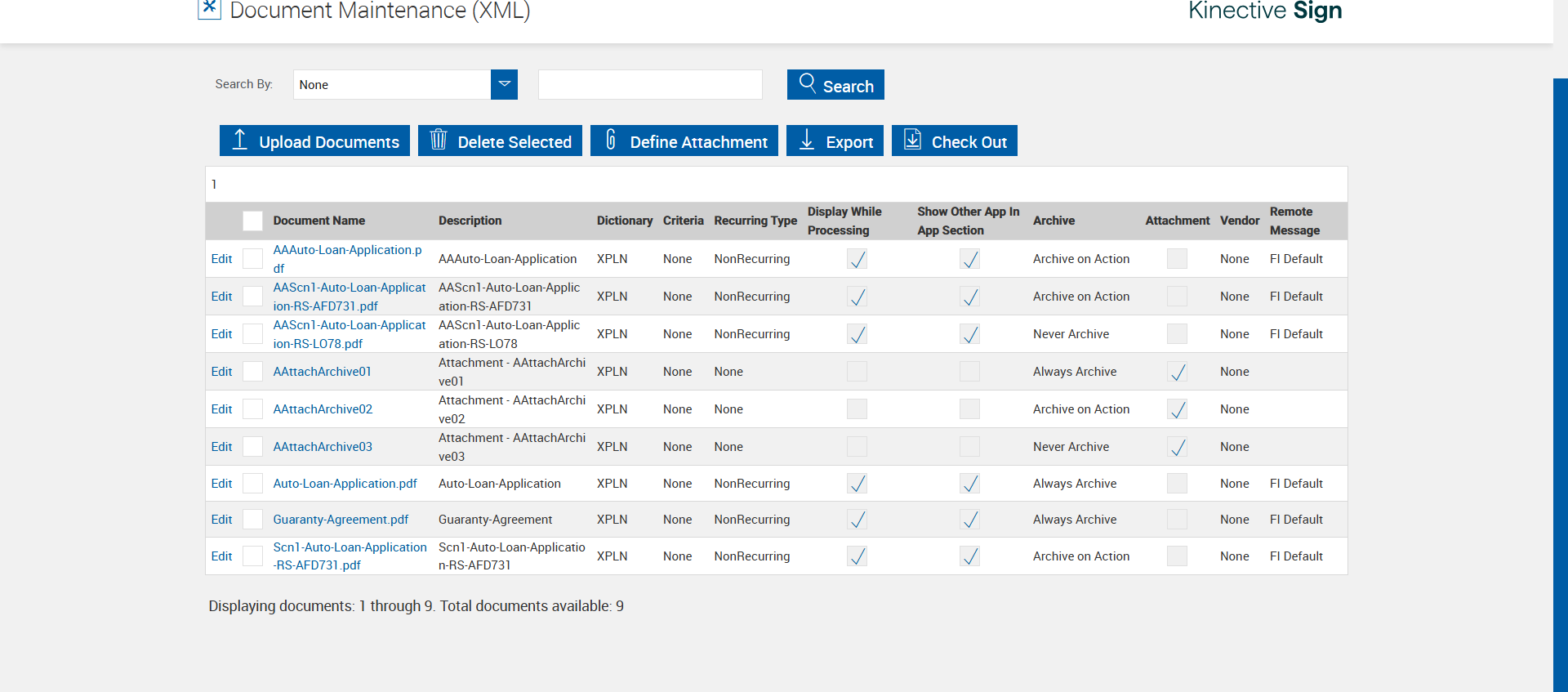Select the checkbox for Guaranty-Agreement.pdf row

point(252,520)
